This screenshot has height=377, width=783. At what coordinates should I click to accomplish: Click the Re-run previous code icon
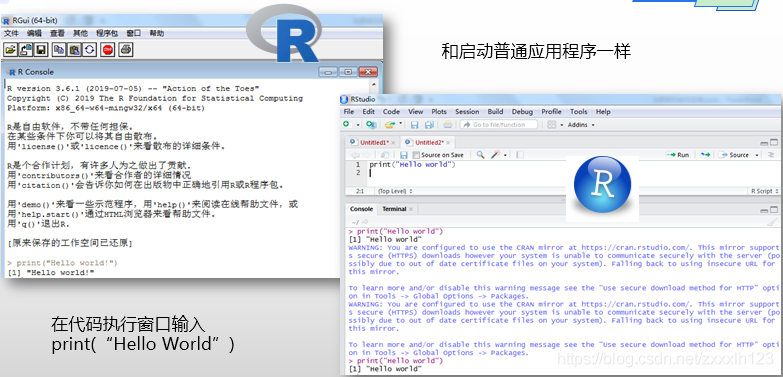pyautogui.click(x=705, y=155)
